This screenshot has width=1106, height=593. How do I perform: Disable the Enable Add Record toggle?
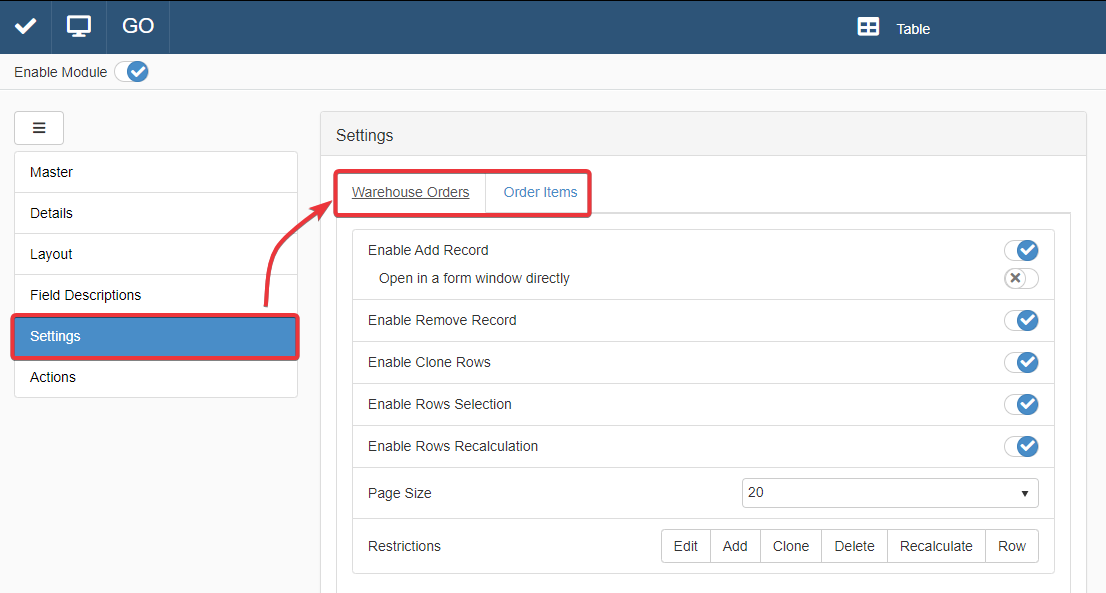pos(1021,250)
